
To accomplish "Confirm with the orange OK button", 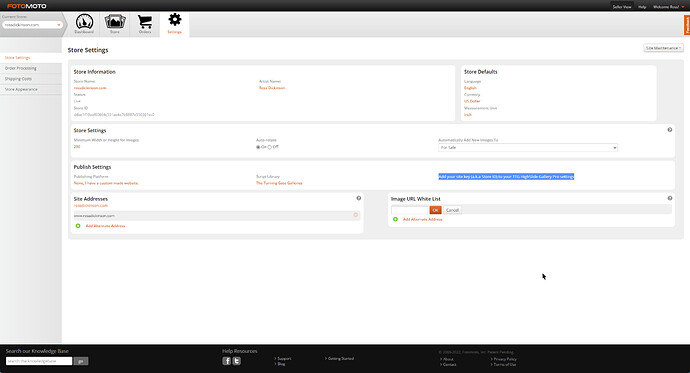I will point(435,210).
